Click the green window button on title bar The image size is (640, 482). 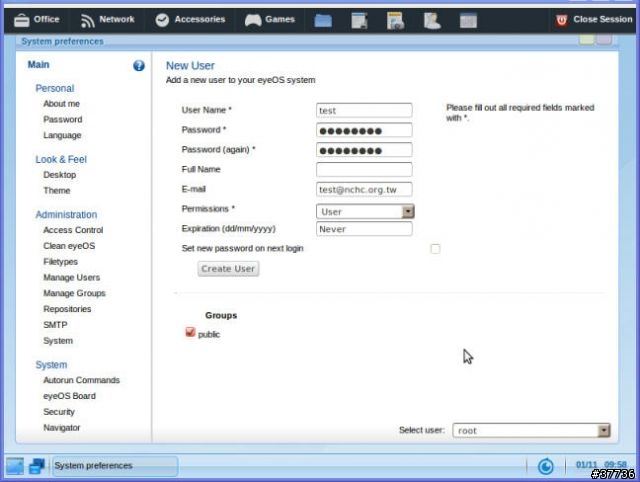pos(586,39)
